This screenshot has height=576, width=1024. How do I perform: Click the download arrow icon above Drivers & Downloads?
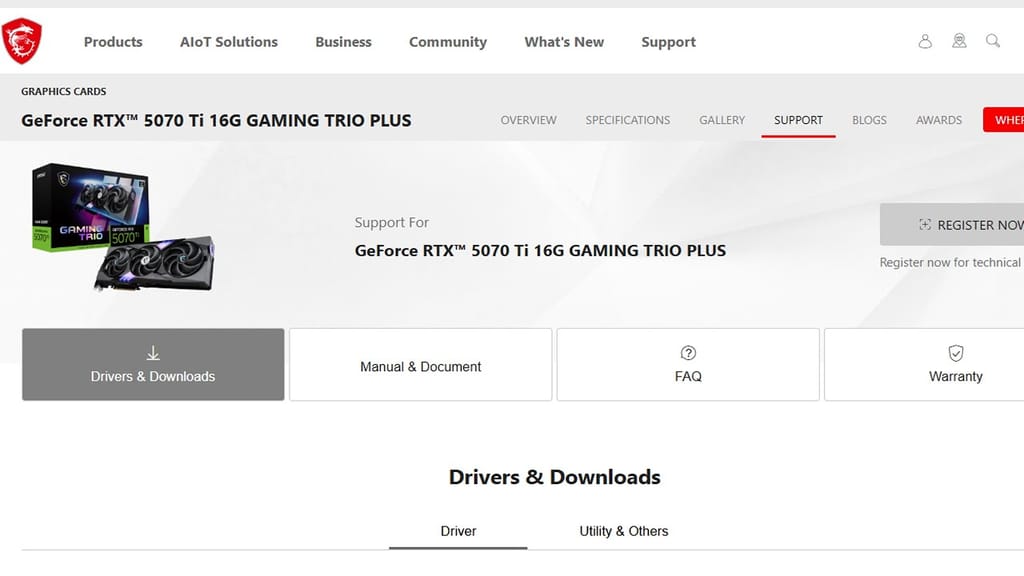tap(153, 353)
